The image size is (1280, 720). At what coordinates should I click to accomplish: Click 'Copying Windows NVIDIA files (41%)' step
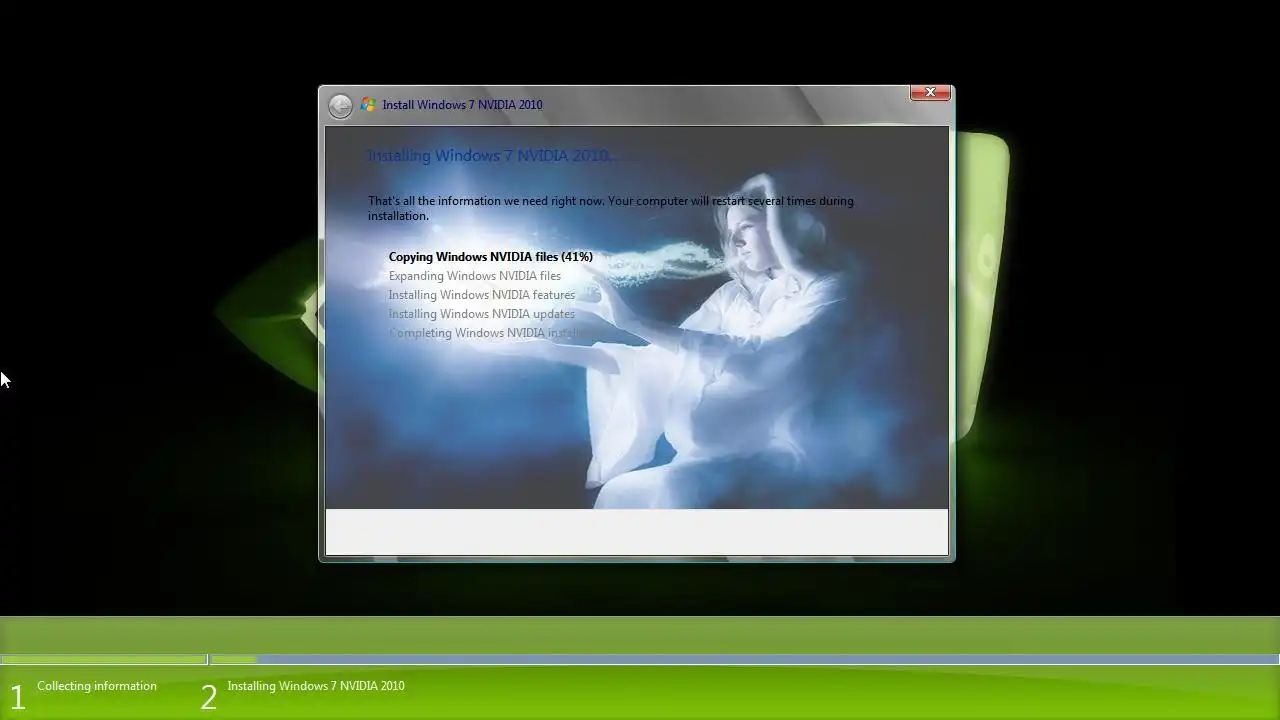coord(490,257)
